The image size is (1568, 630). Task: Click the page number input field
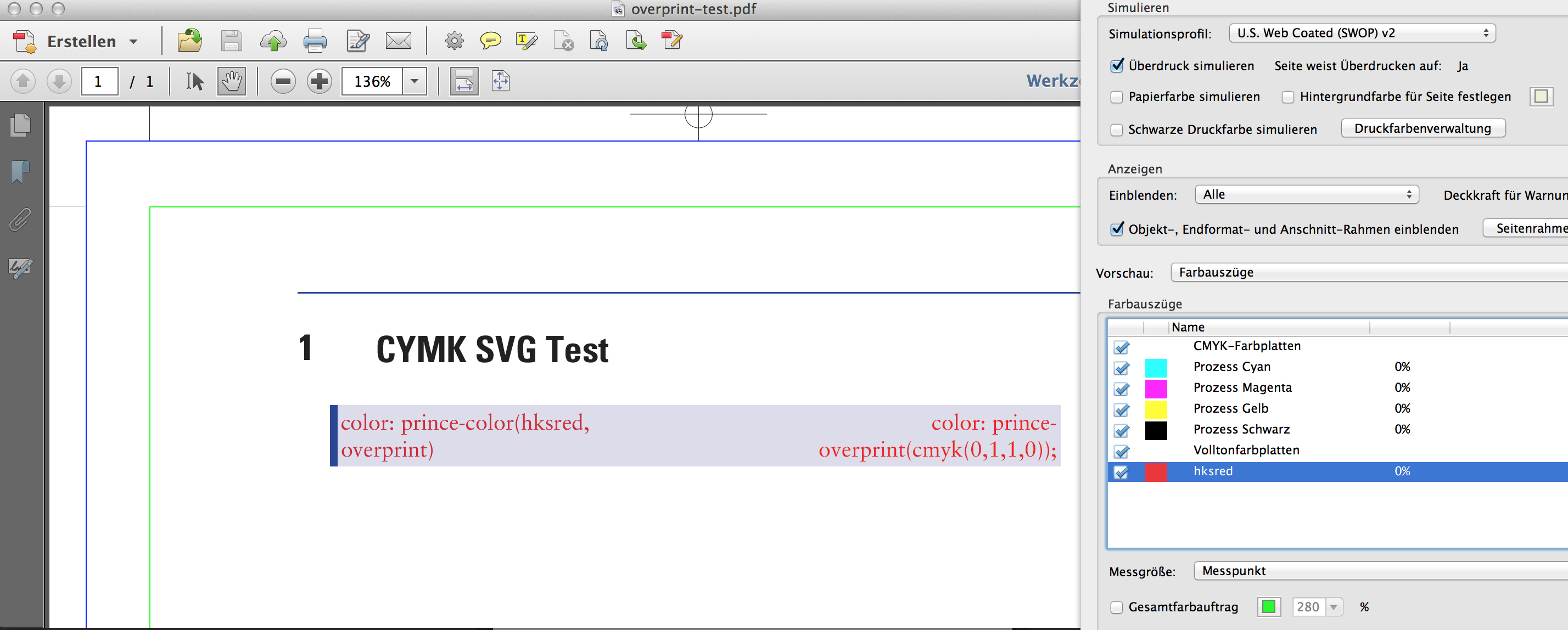[x=99, y=81]
